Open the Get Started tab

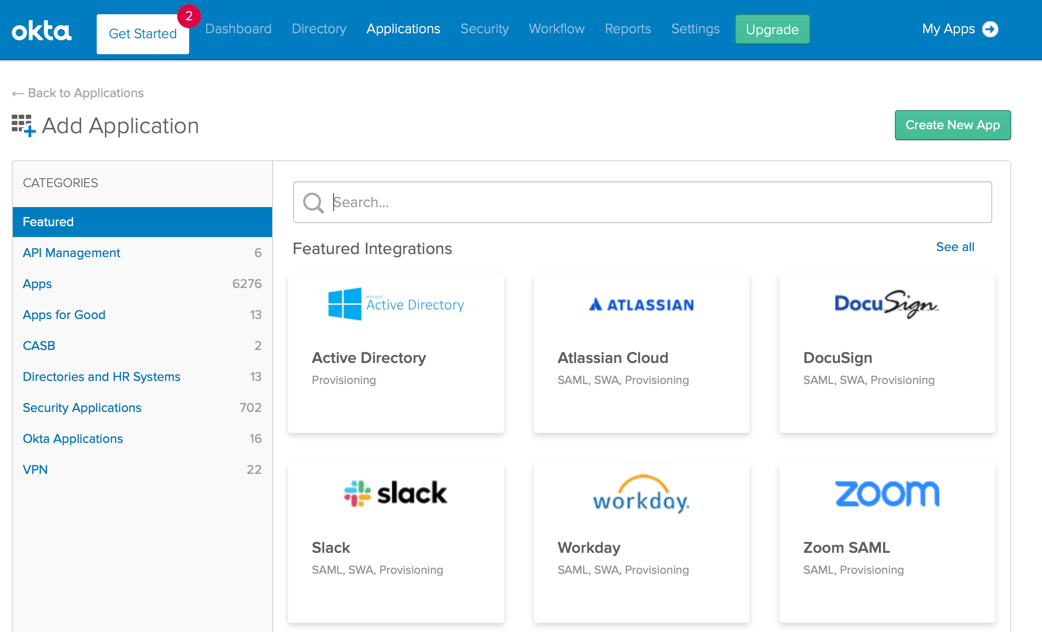tap(142, 34)
